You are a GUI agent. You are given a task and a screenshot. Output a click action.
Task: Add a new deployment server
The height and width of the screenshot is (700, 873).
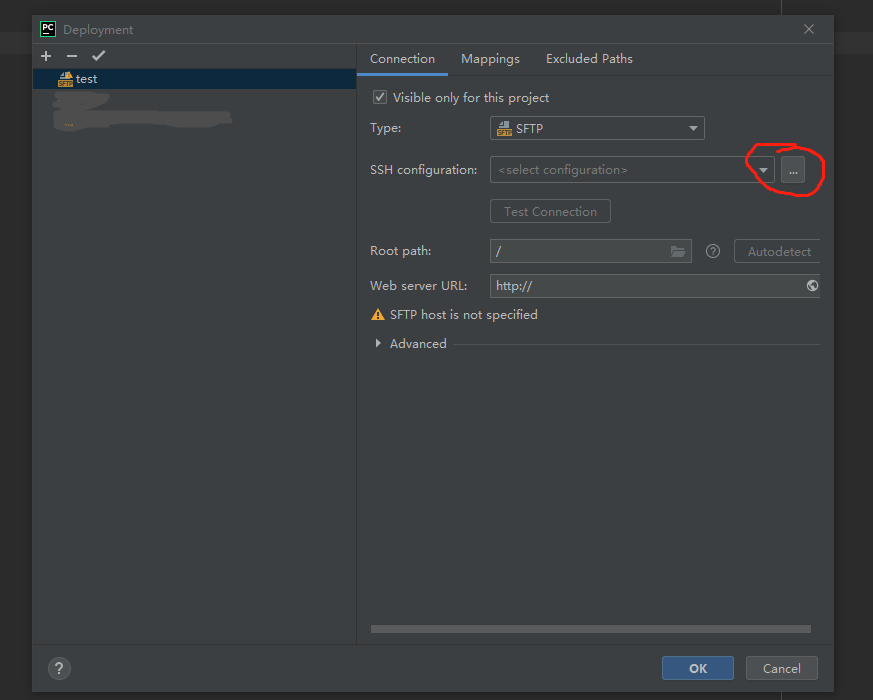click(46, 56)
